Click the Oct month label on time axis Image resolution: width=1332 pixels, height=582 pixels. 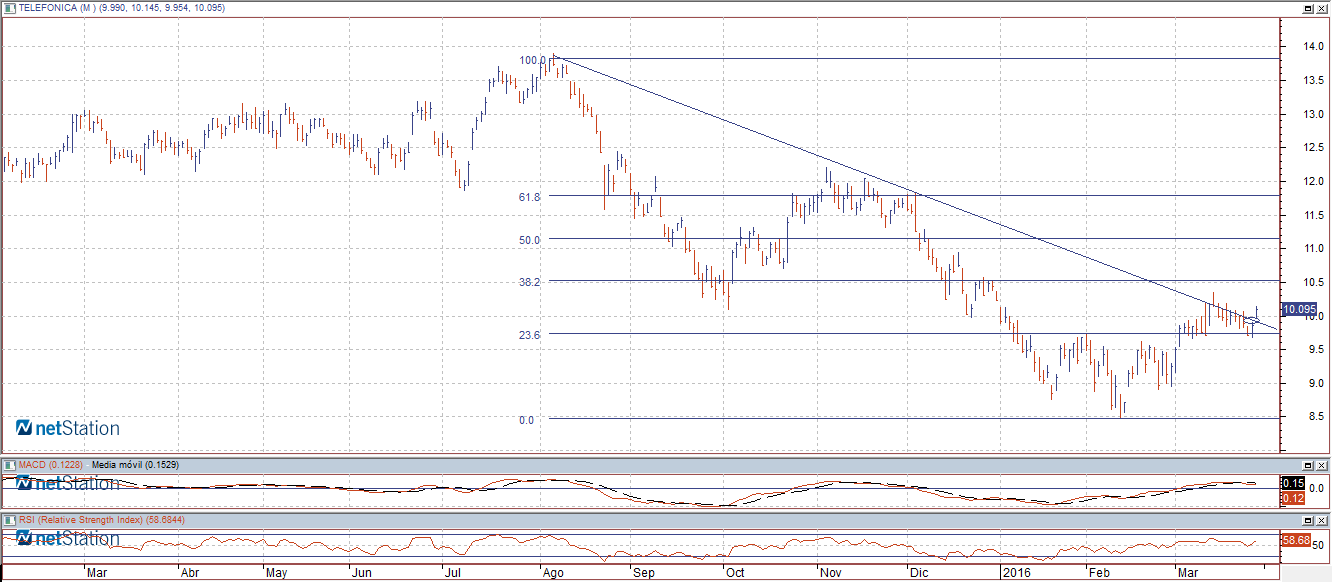point(735,574)
